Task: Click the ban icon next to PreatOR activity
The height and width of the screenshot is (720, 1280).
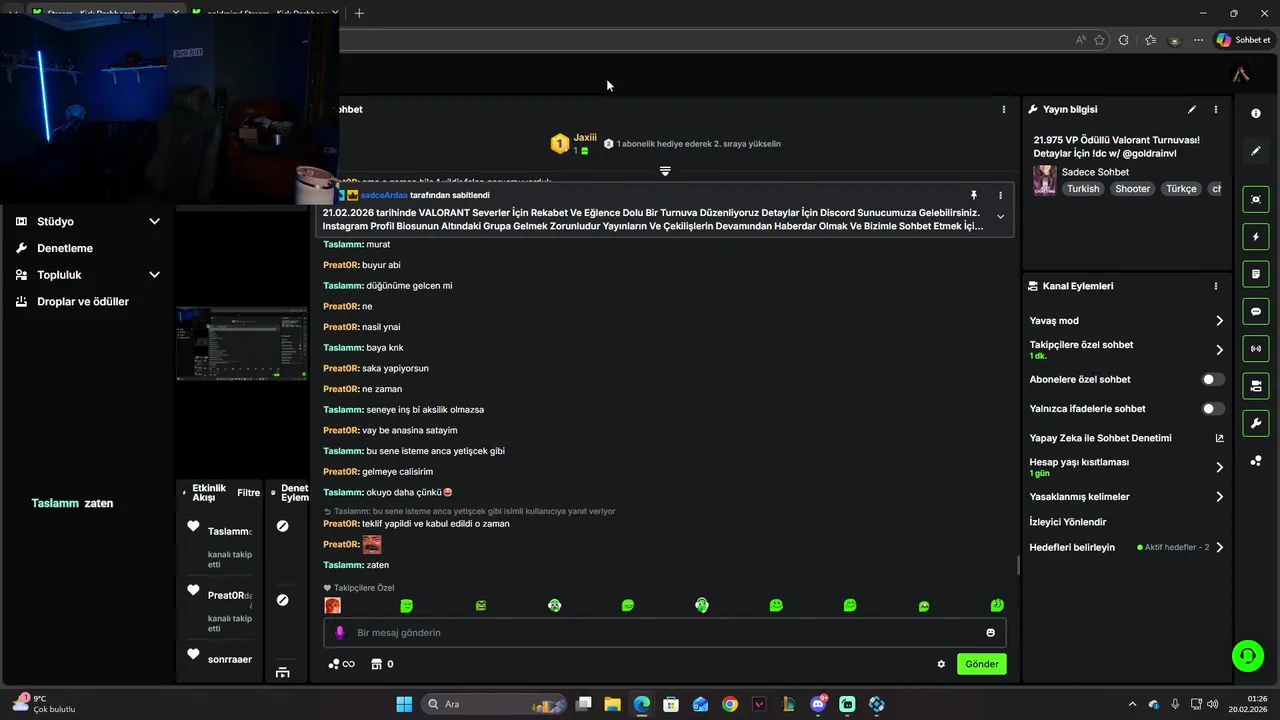Action: (283, 600)
